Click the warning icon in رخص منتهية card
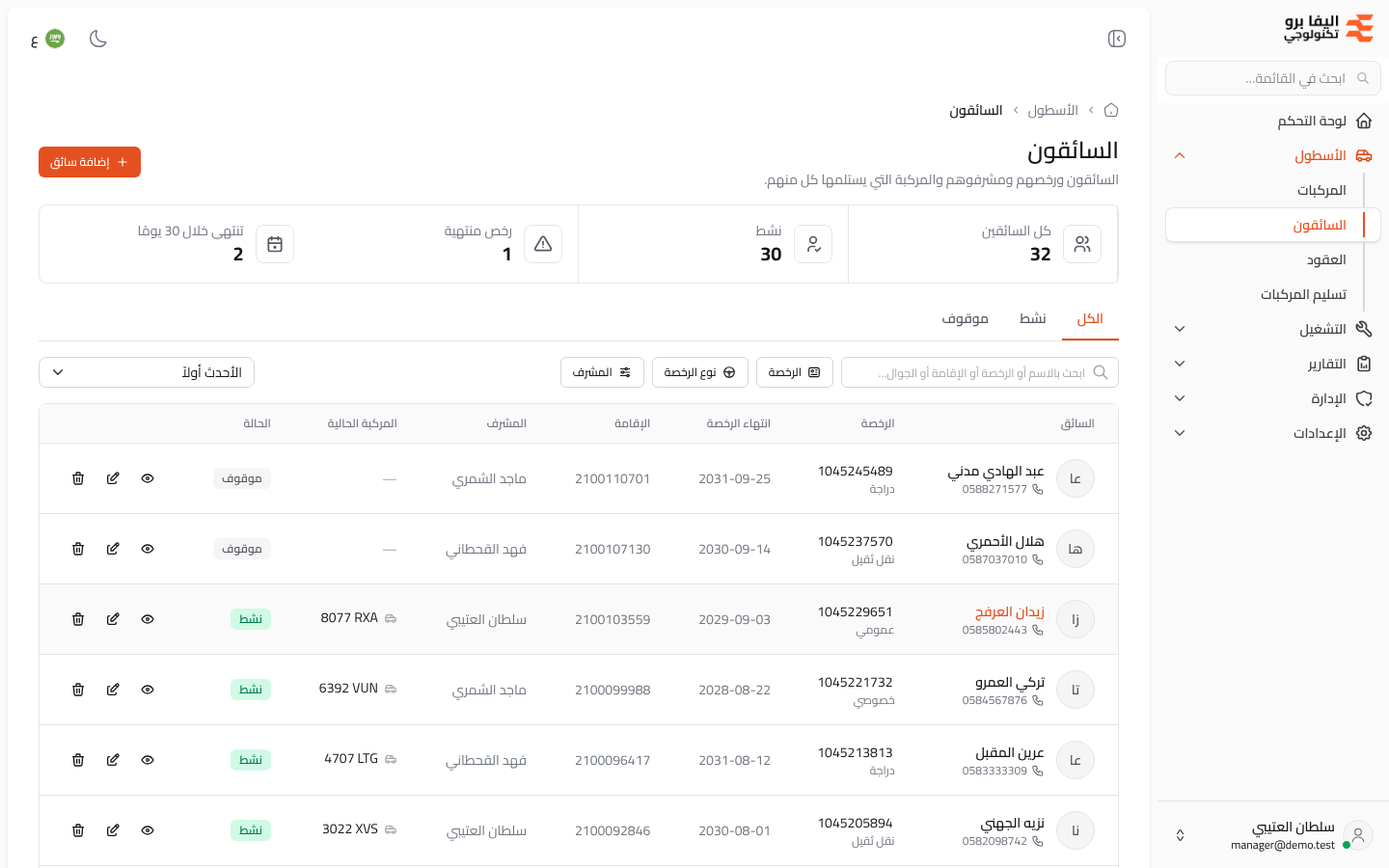Viewport: 1389px width, 868px height. pyautogui.click(x=543, y=244)
